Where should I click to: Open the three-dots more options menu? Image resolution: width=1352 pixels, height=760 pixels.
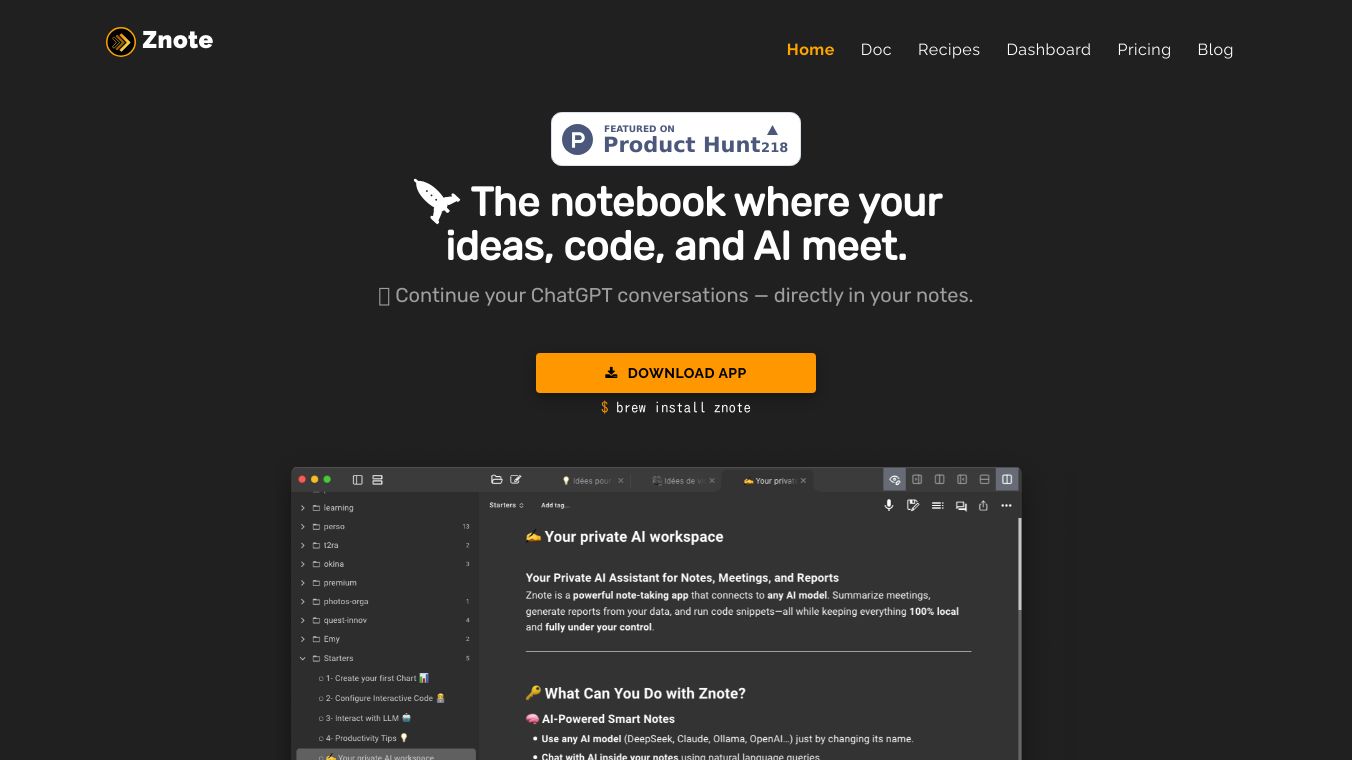1006,506
